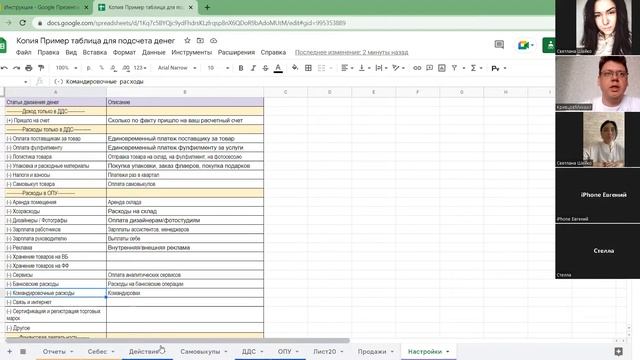Open the Формат menu

pyautogui.click(x=124, y=53)
